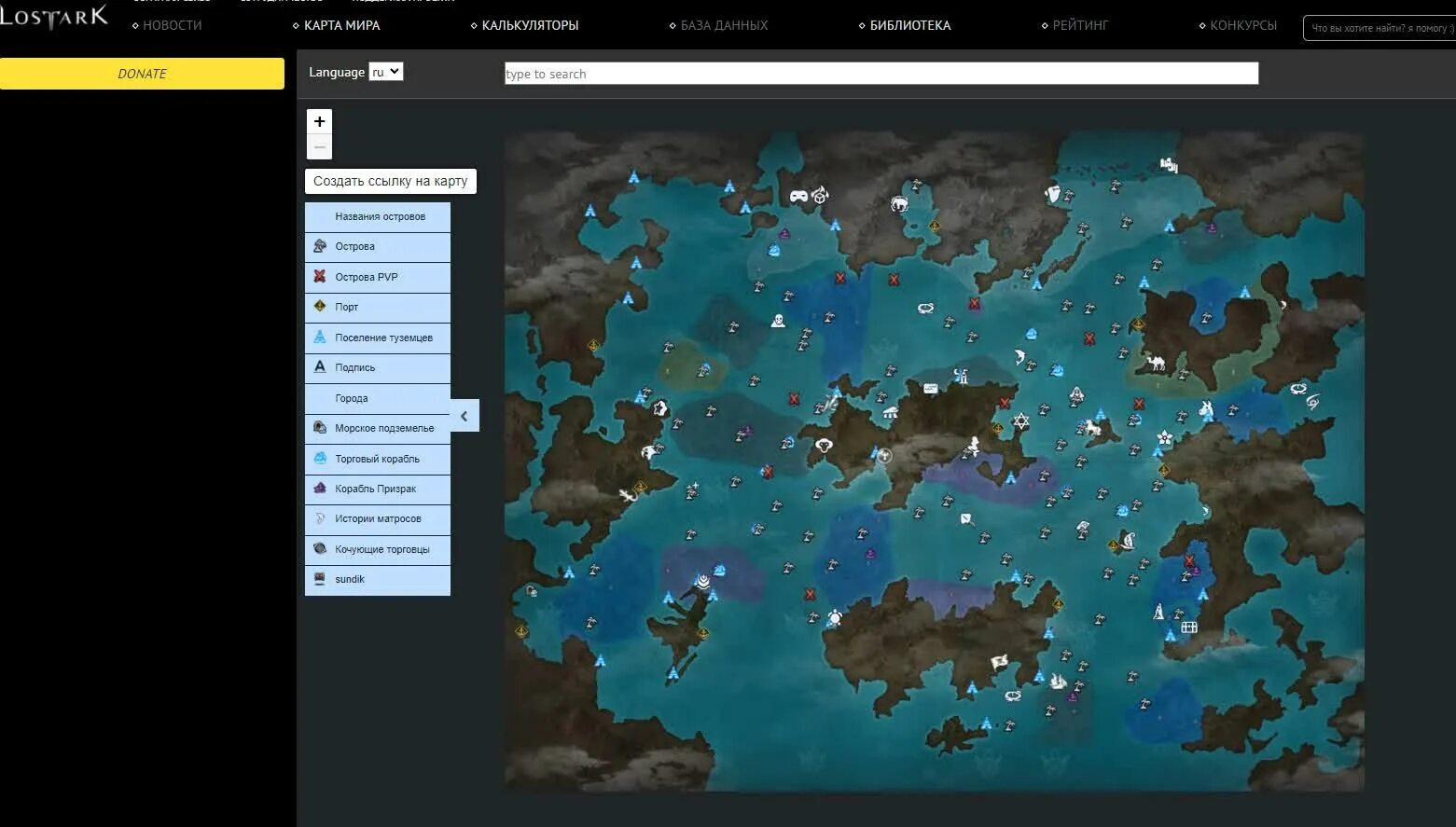Click the hooded figure map icon
The height and width of the screenshot is (827, 1456).
(1076, 393)
